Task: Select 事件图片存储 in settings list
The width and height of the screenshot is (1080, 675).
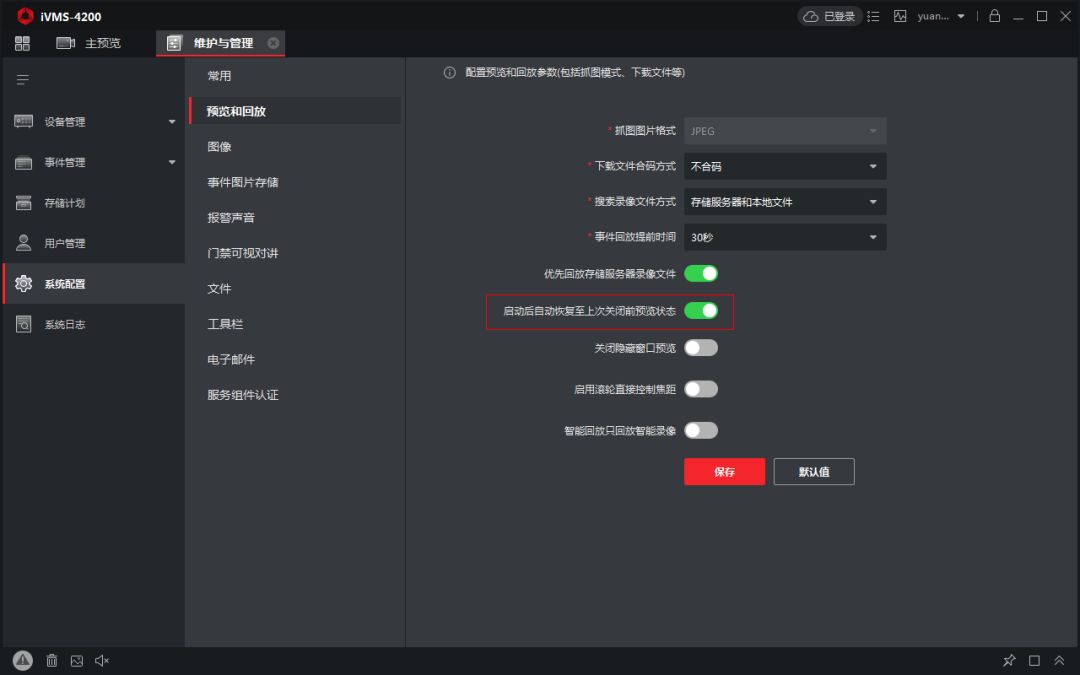Action: tap(243, 182)
